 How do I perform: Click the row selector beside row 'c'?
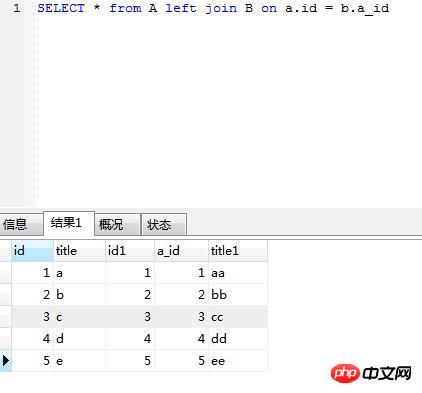(6, 317)
